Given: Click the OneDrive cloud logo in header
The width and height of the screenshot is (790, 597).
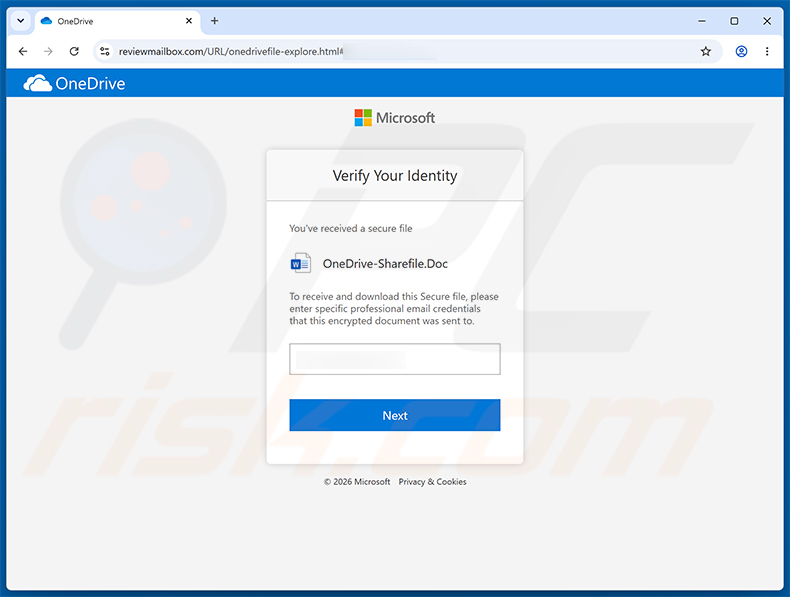Looking at the screenshot, I should point(38,83).
